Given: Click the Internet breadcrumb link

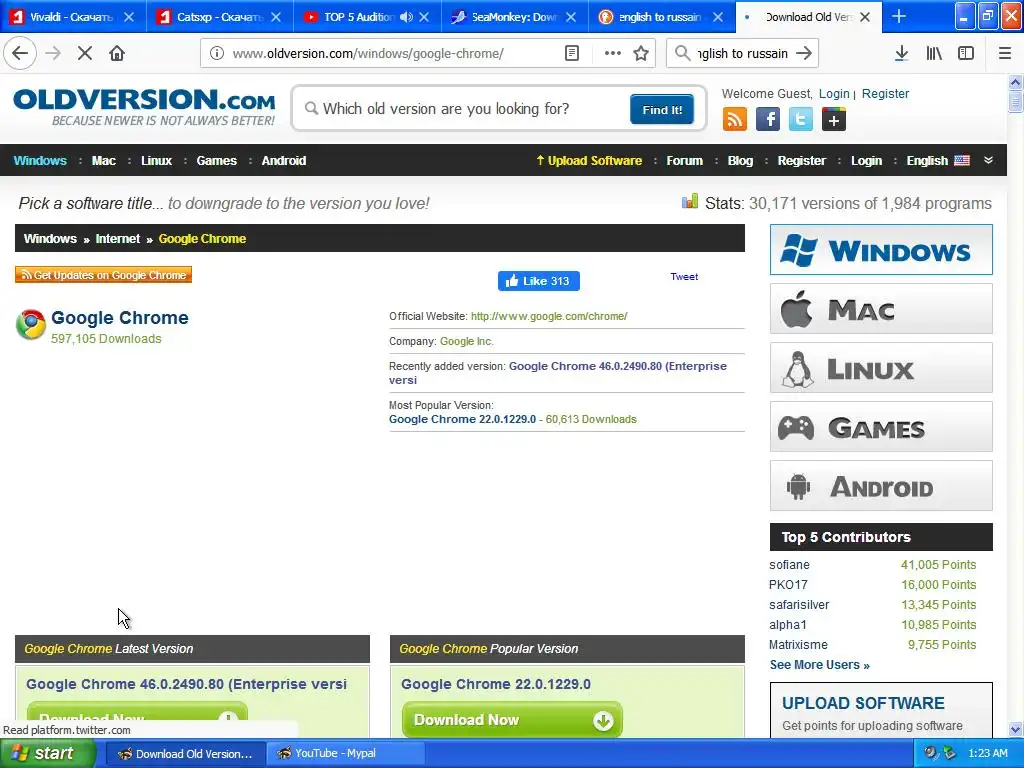Looking at the screenshot, I should [118, 238].
